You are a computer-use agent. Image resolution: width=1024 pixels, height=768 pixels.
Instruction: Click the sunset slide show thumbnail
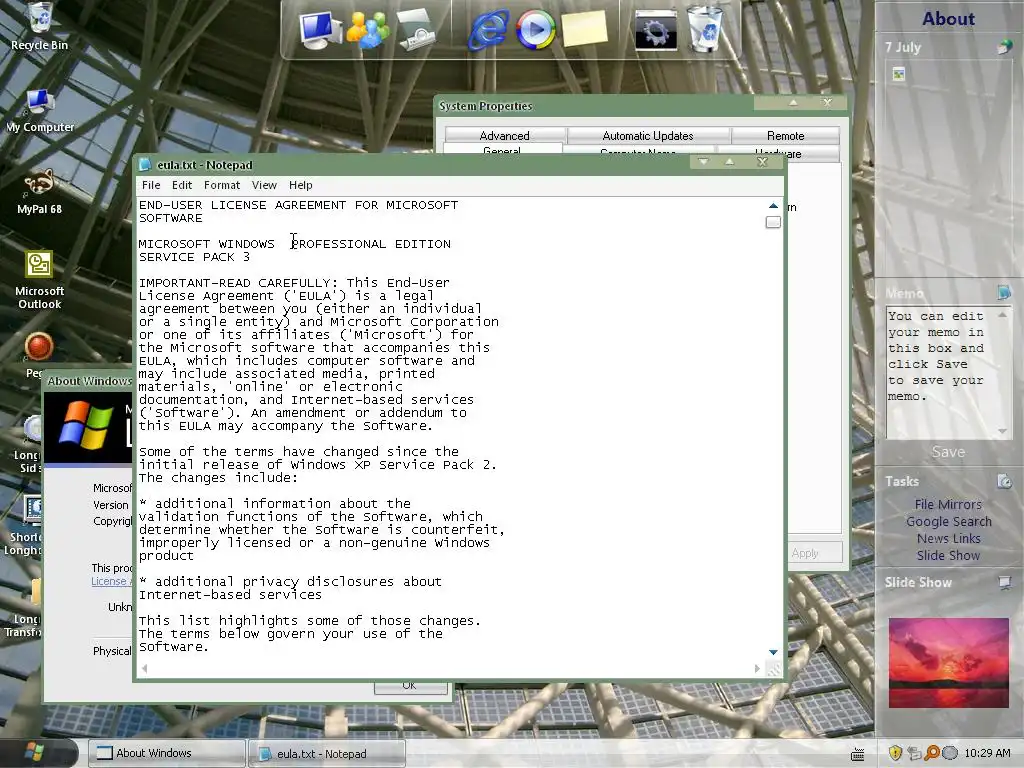point(948,663)
